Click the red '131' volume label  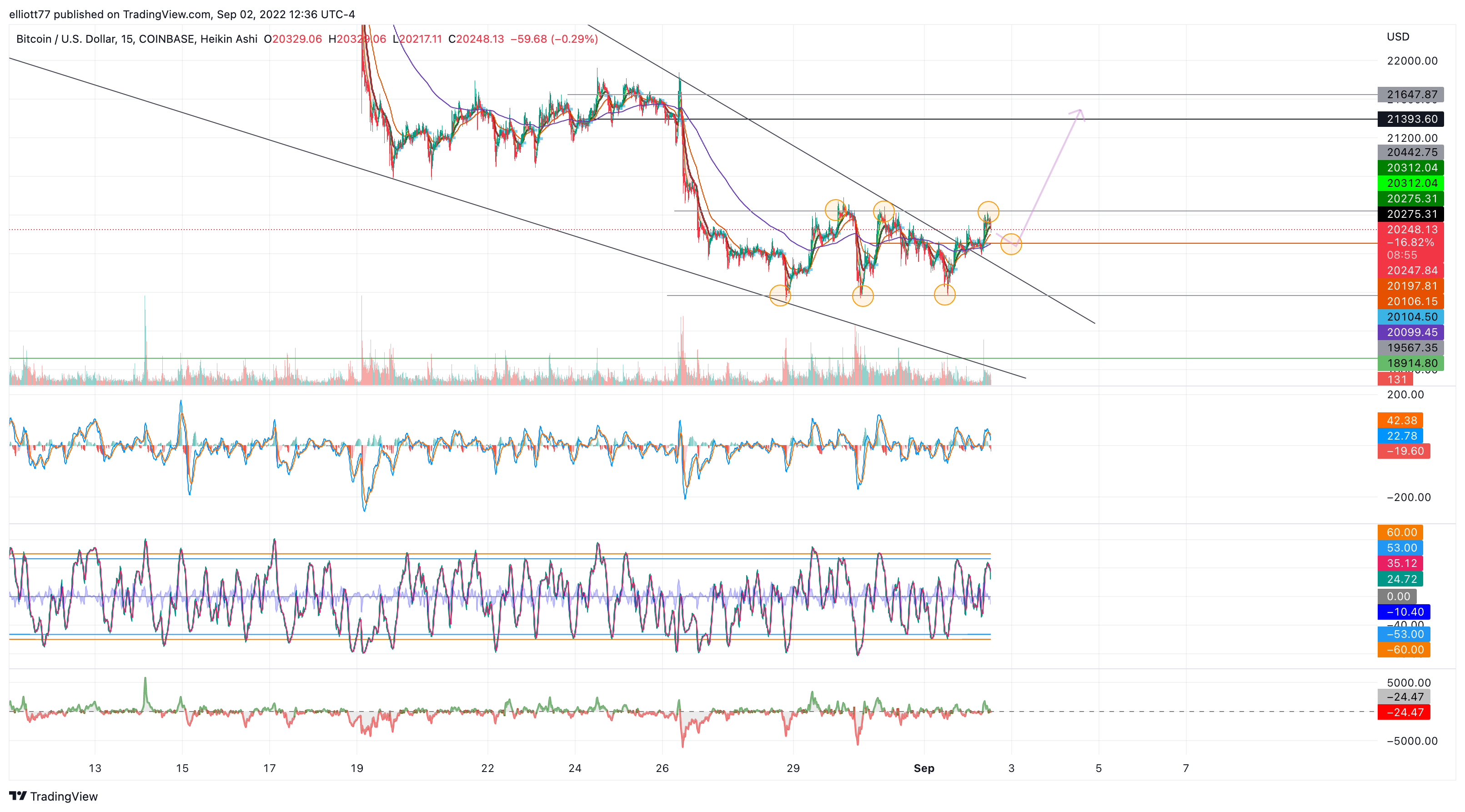pyautogui.click(x=1395, y=379)
